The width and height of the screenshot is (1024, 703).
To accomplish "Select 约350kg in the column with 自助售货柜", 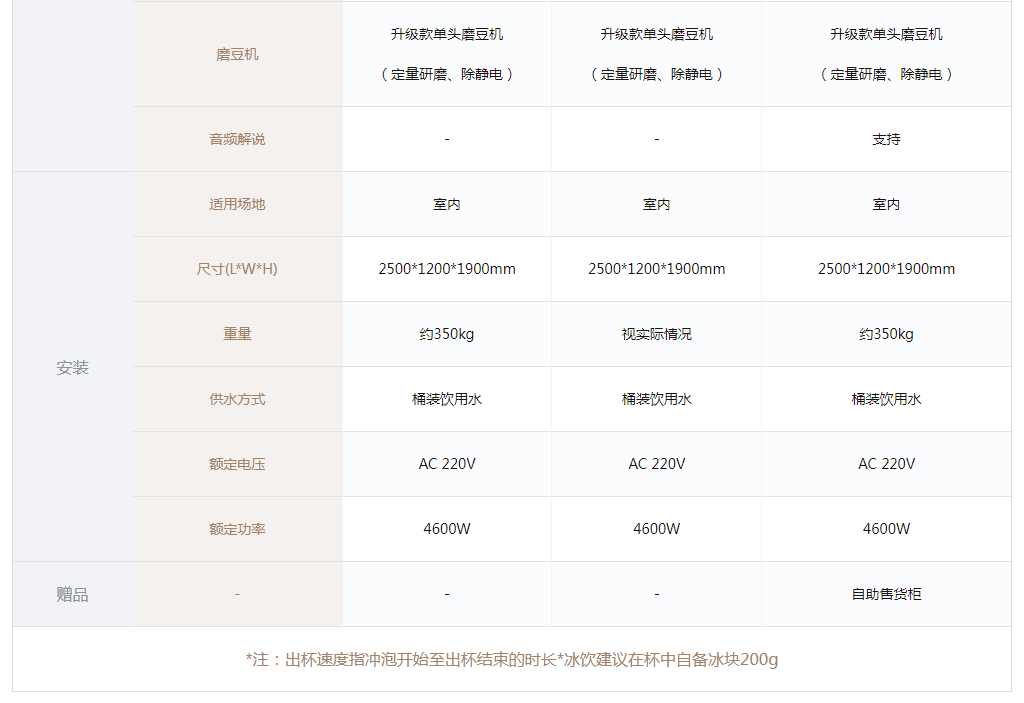I will tap(886, 334).
